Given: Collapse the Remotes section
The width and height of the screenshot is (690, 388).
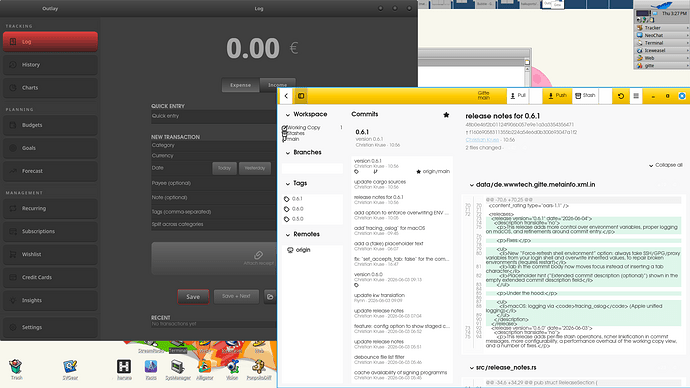Looking at the screenshot, I should pyautogui.click(x=287, y=234).
